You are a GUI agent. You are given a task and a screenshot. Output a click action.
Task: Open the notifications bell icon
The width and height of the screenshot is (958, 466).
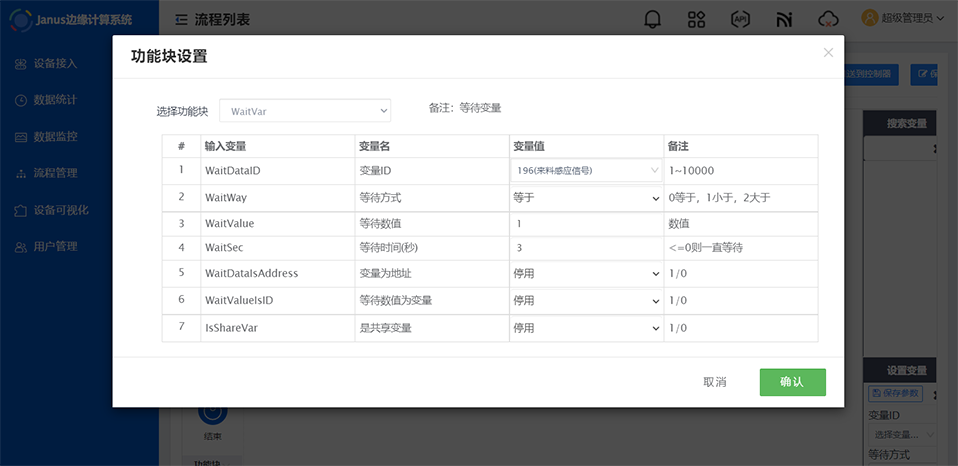tap(653, 20)
